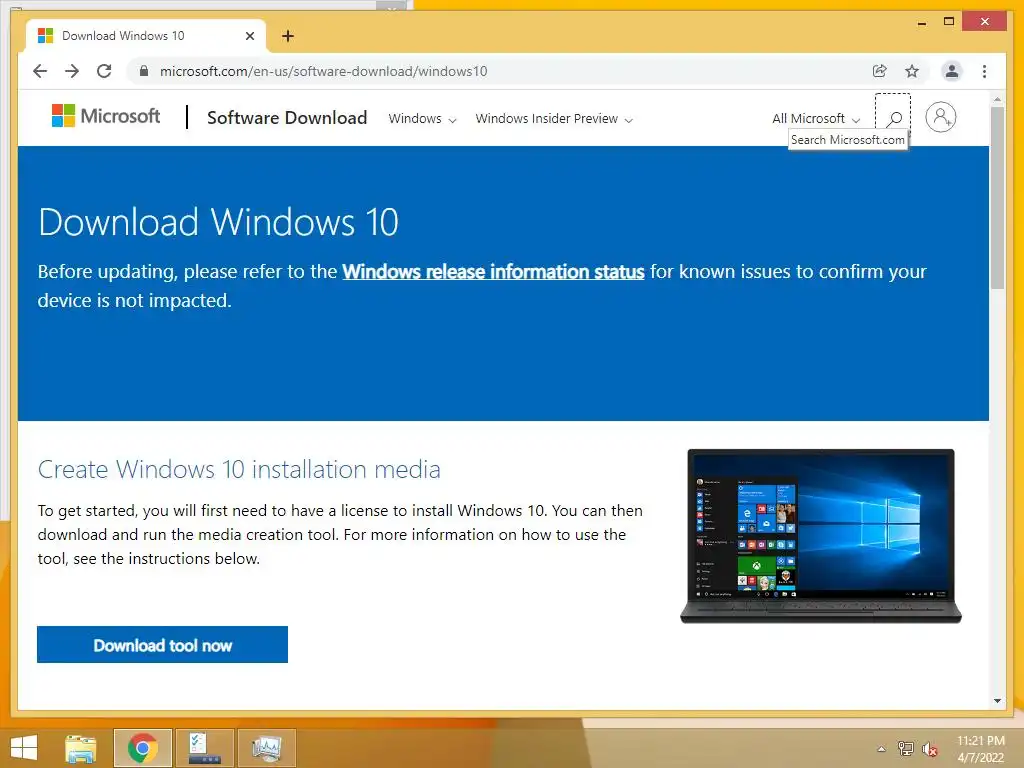Open the Windows Start button

[x=24, y=748]
